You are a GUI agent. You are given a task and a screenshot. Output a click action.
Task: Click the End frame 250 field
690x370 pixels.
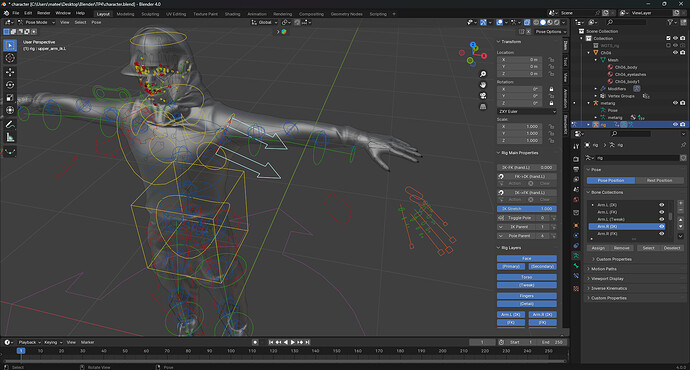(x=552, y=342)
